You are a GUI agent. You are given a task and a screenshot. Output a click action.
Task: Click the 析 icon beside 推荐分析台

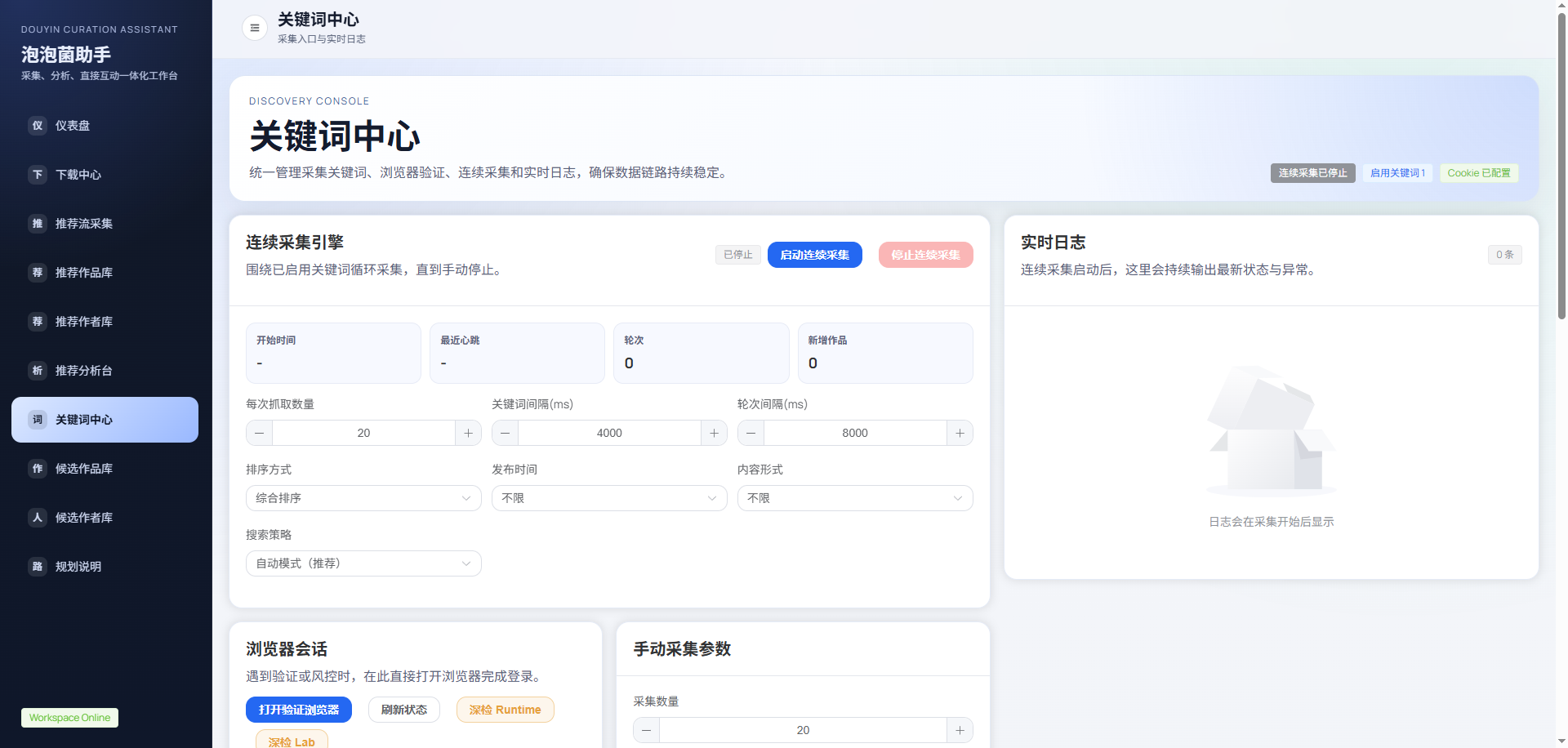coord(38,371)
